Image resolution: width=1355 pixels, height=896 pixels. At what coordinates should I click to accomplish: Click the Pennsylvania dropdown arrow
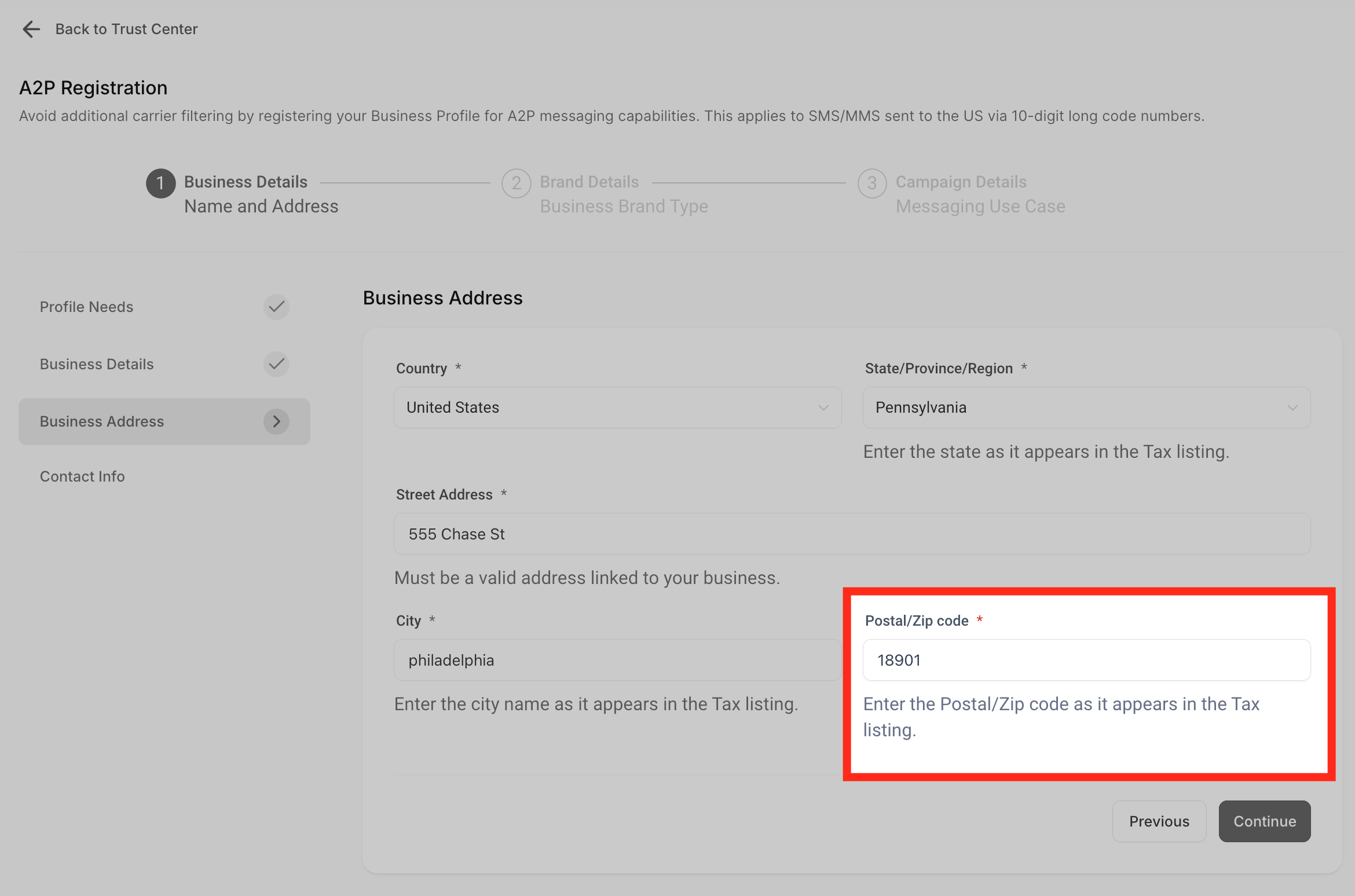(1292, 407)
